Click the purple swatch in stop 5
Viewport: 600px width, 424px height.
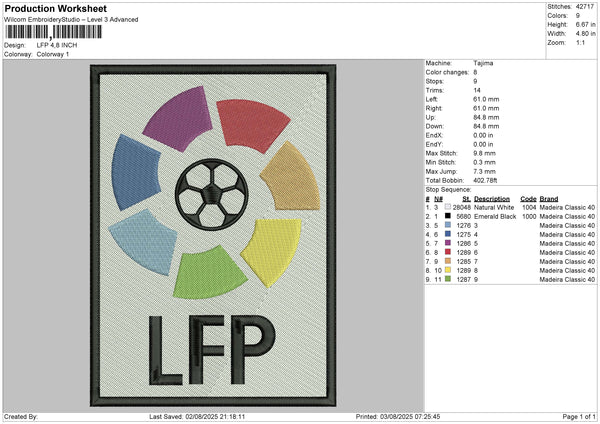click(x=448, y=243)
